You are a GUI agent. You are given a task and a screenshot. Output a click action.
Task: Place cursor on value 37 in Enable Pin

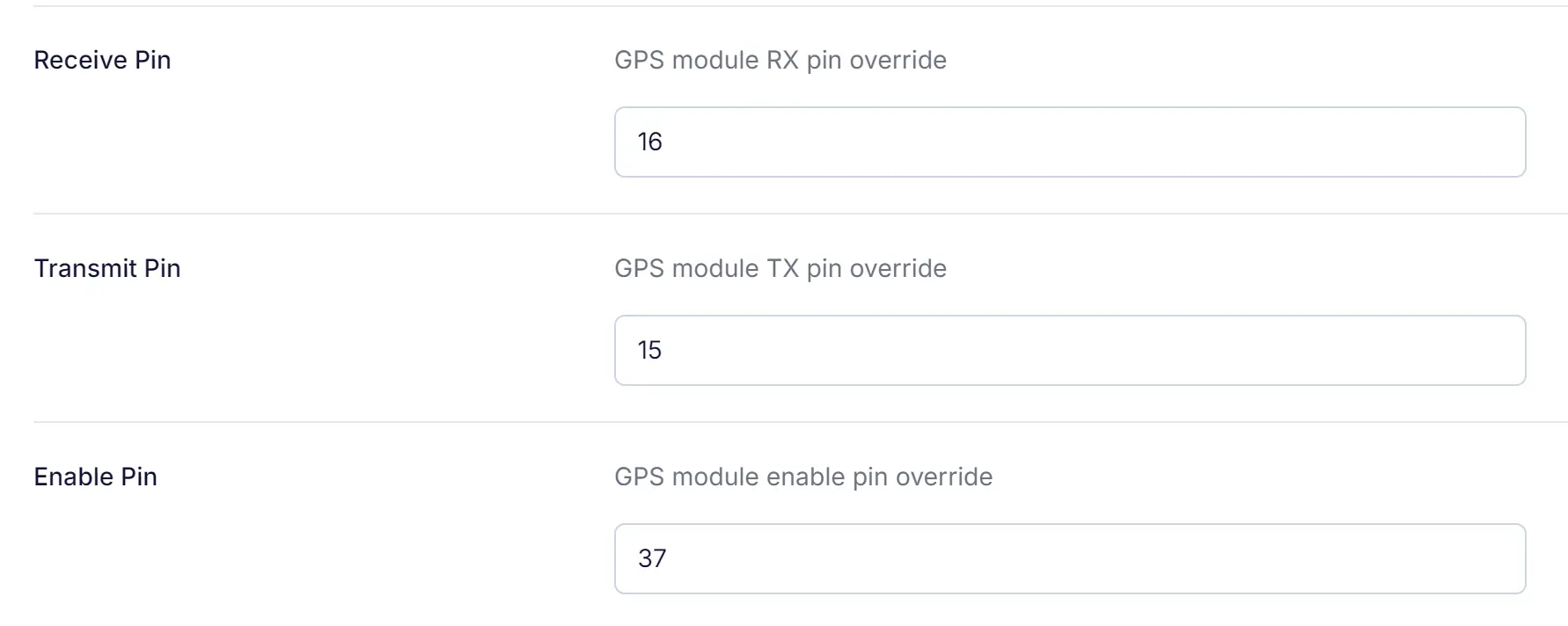[x=652, y=558]
